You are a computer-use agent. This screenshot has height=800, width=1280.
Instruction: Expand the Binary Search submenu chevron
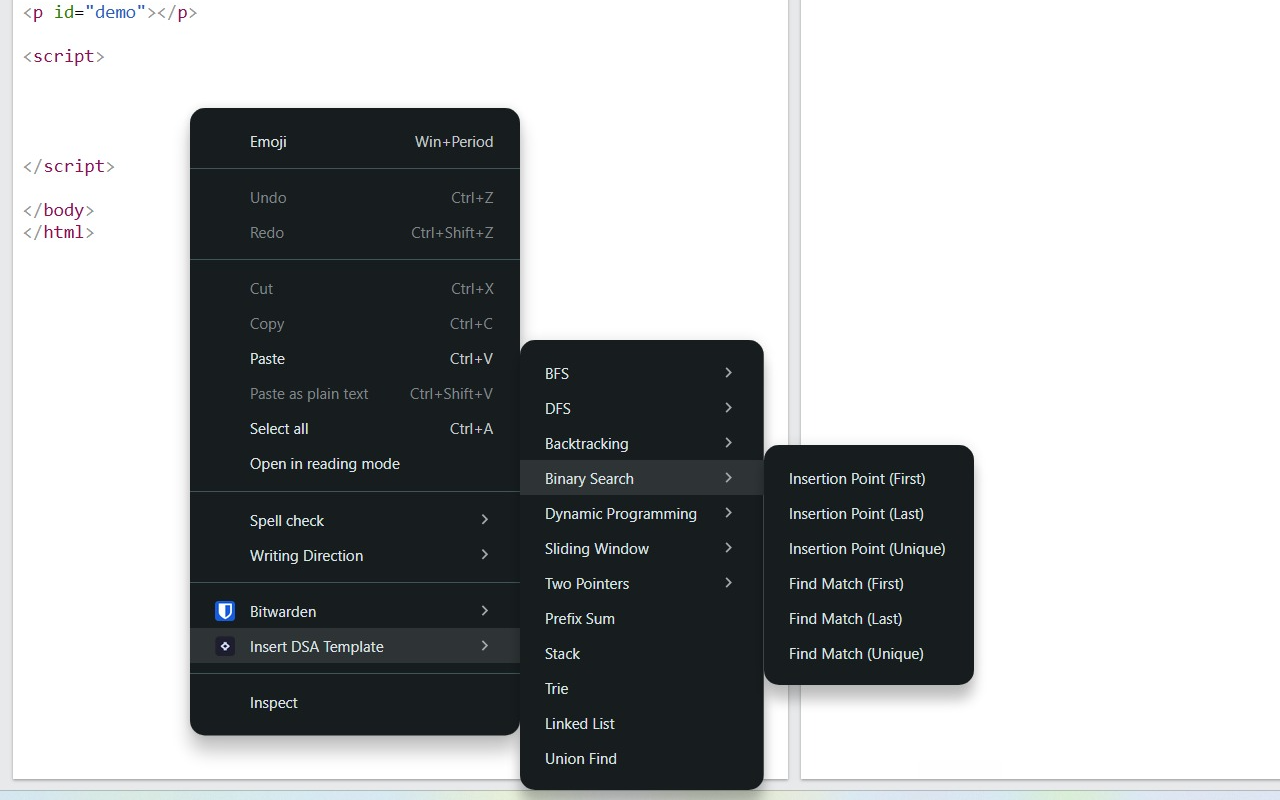(729, 478)
